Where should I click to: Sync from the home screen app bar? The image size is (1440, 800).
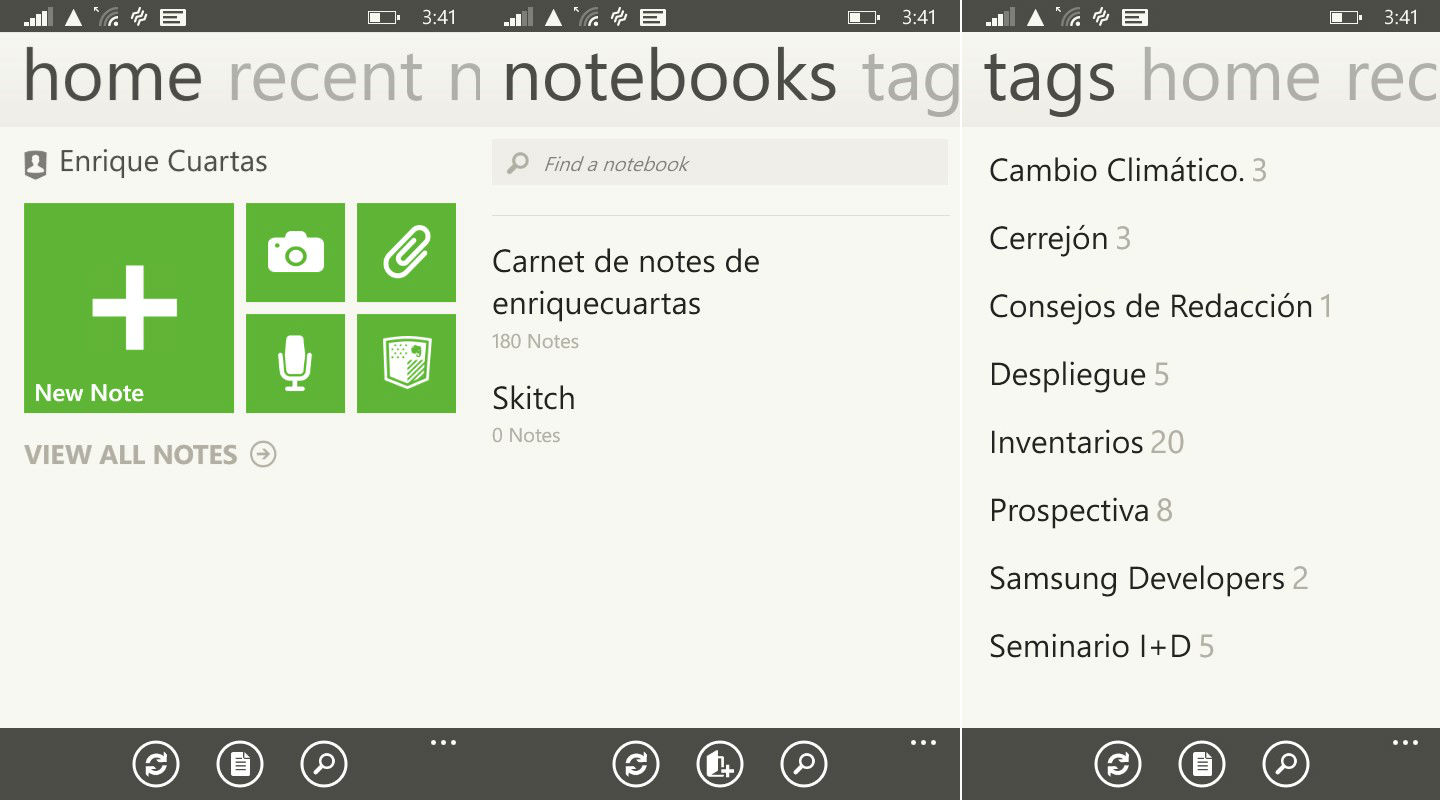(156, 765)
